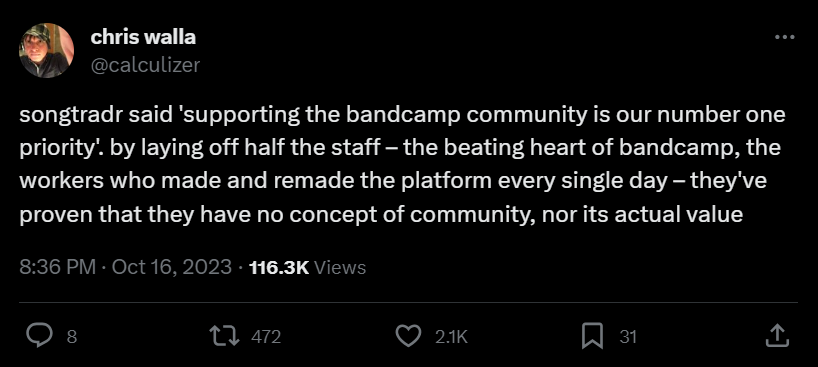
Task: Click the chris walla display name
Action: pyautogui.click(x=143, y=37)
